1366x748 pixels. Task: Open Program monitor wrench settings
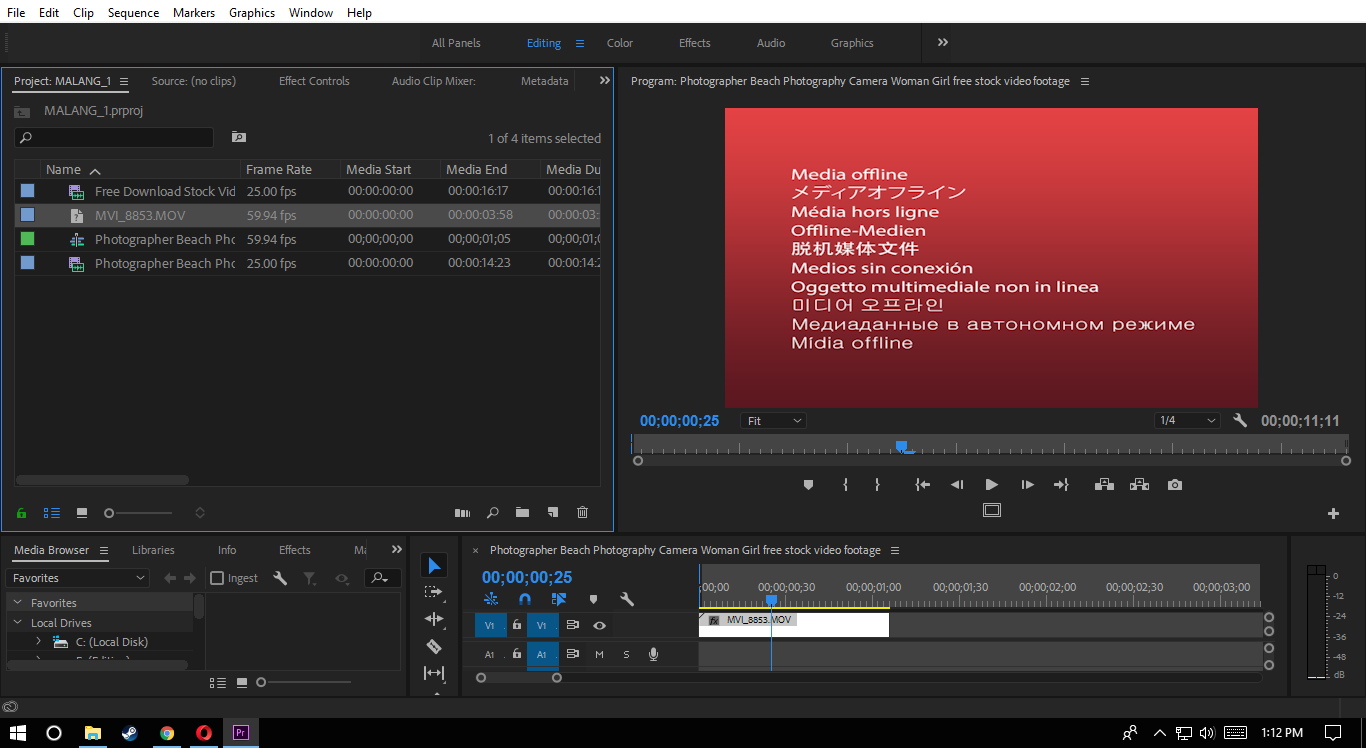pyautogui.click(x=1240, y=421)
